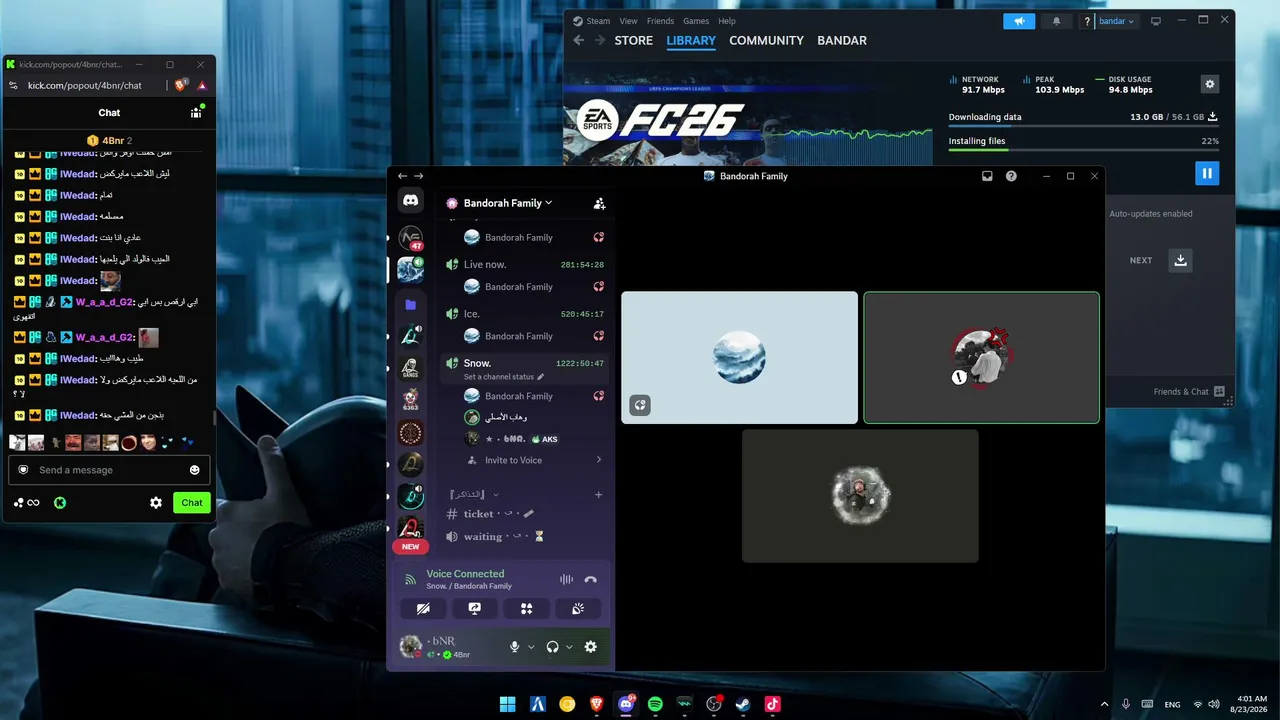Click the Send a message field in Kick
Viewport: 1280px width, 720px height.
click(x=108, y=470)
